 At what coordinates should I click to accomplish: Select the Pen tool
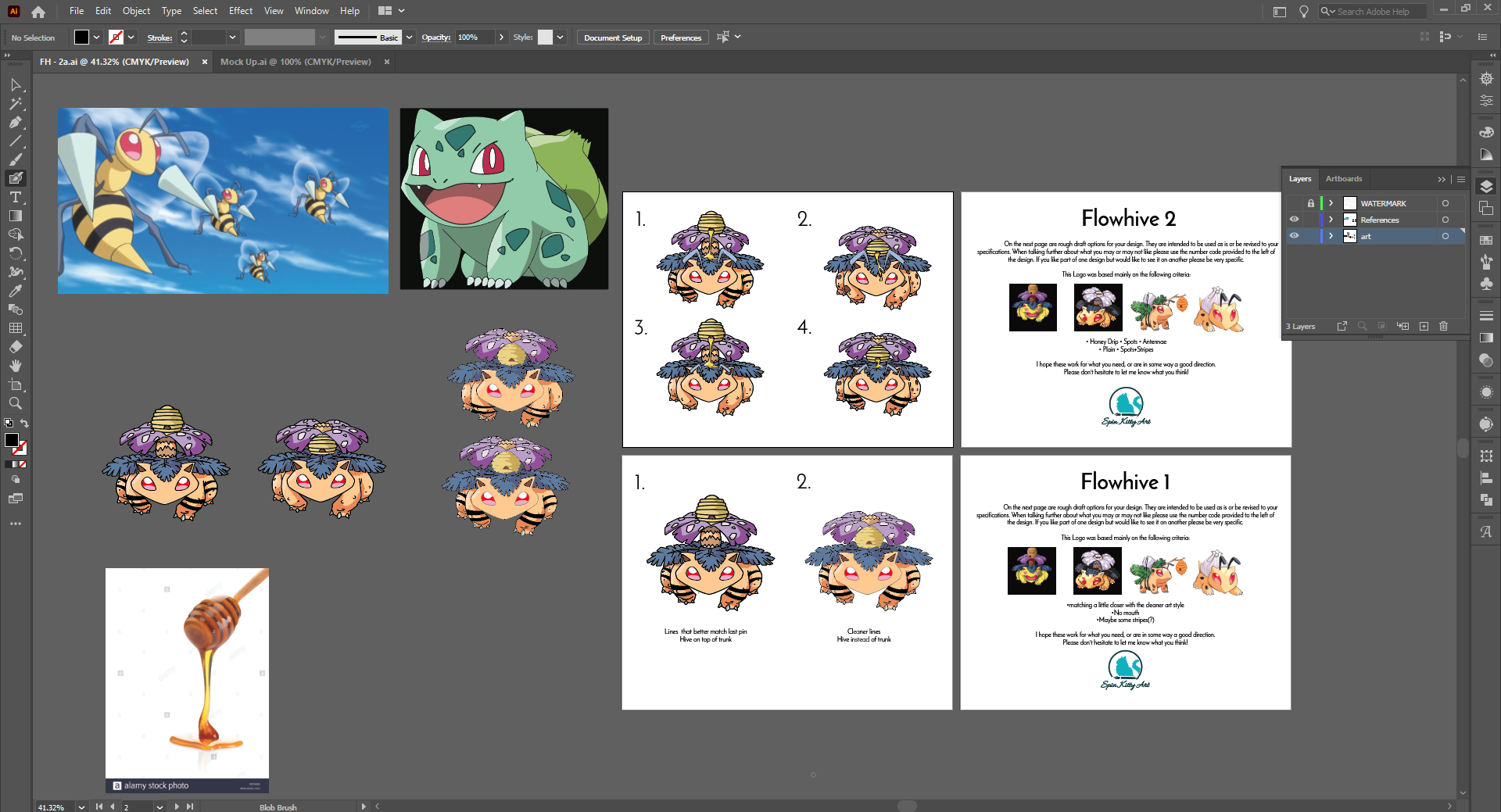(16, 122)
